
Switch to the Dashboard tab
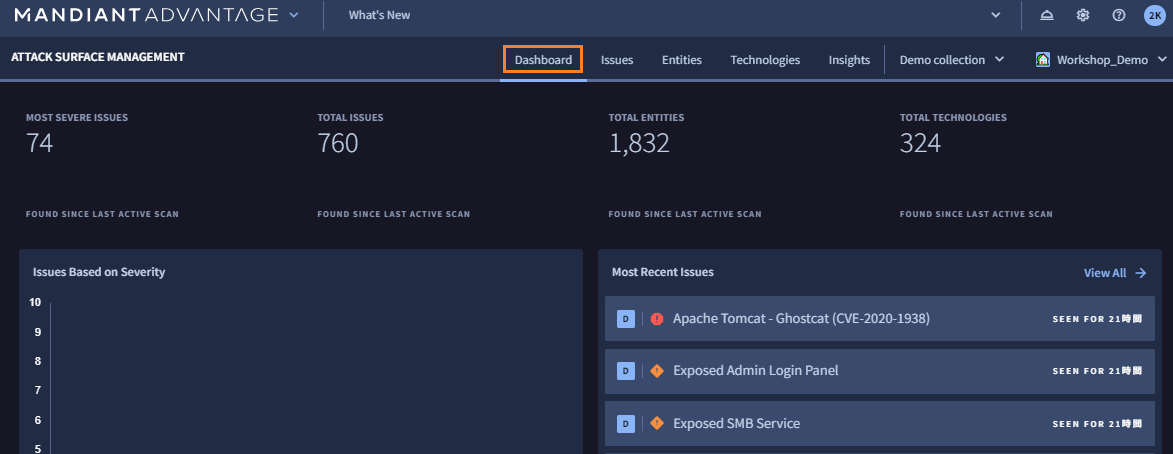pyautogui.click(x=543, y=60)
